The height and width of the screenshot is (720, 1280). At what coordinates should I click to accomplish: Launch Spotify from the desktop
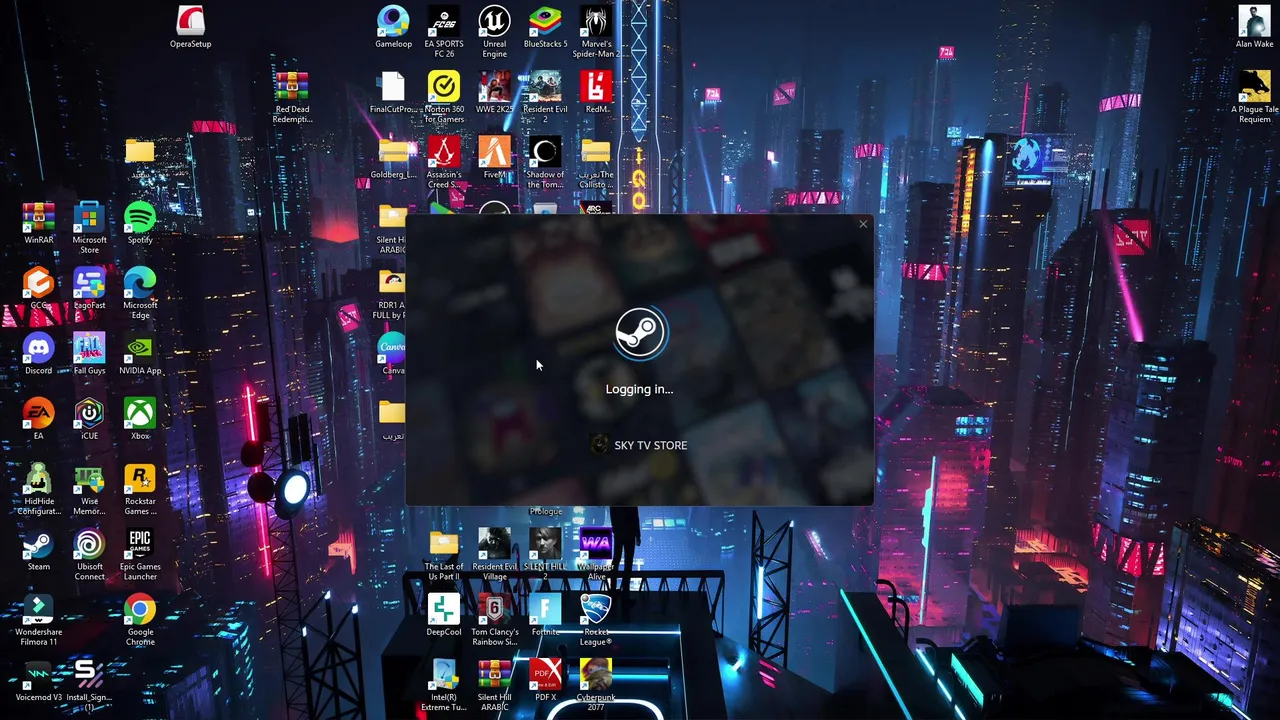coord(140,223)
